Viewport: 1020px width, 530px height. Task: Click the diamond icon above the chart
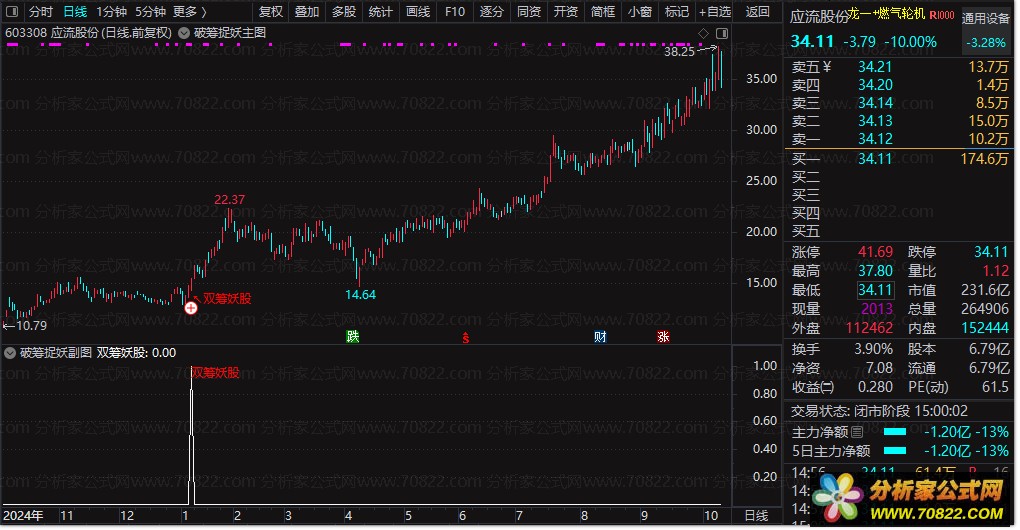[x=703, y=33]
